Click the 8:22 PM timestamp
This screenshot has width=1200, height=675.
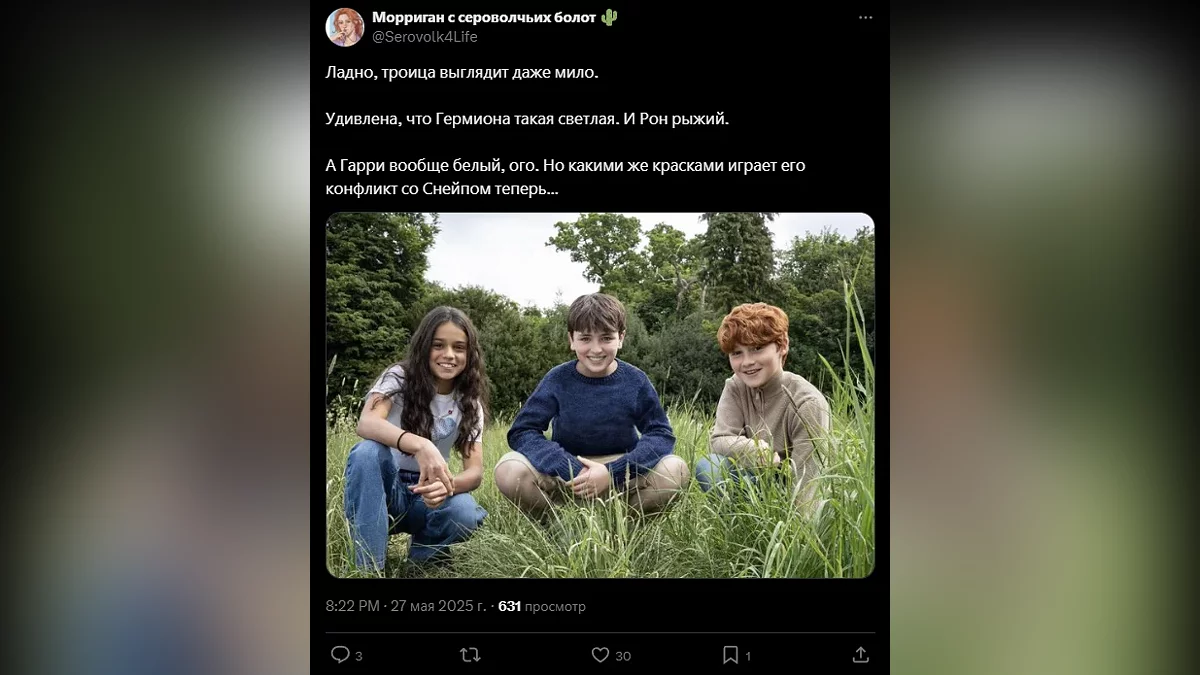[352, 606]
